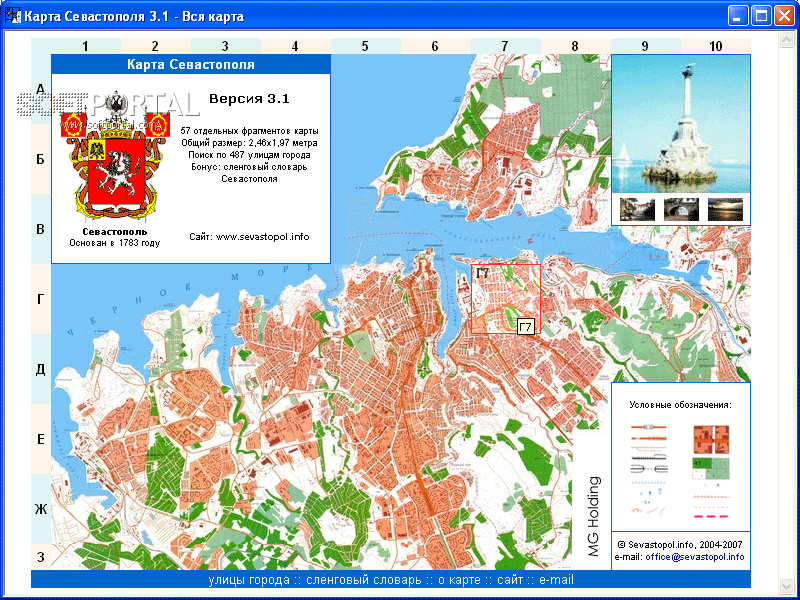The image size is (800, 600).
Task: Select column header 7
Action: [x=505, y=46]
